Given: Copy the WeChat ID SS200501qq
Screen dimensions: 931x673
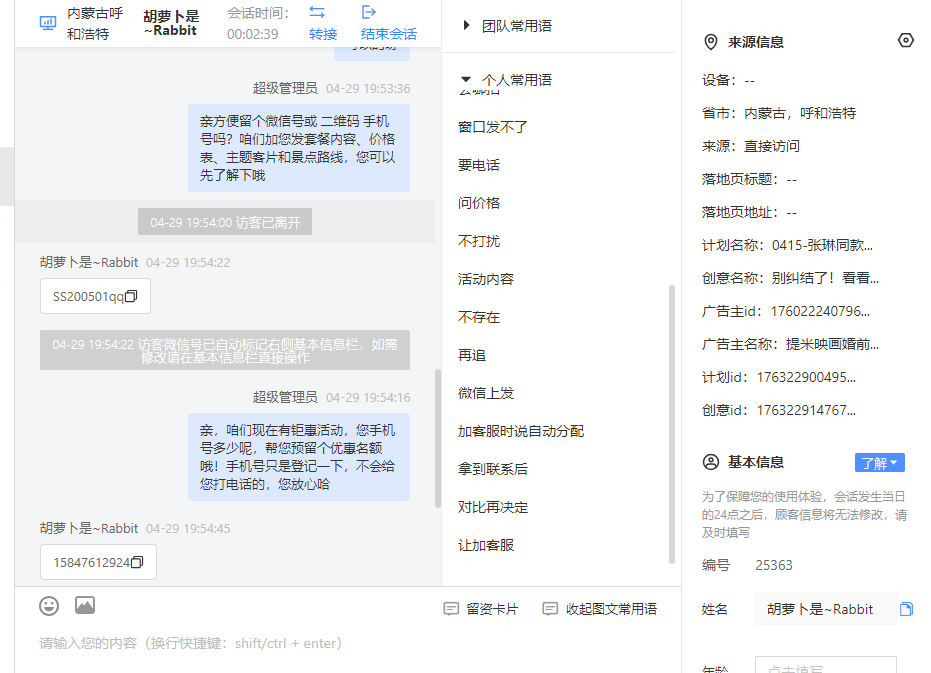Looking at the screenshot, I should click(132, 296).
